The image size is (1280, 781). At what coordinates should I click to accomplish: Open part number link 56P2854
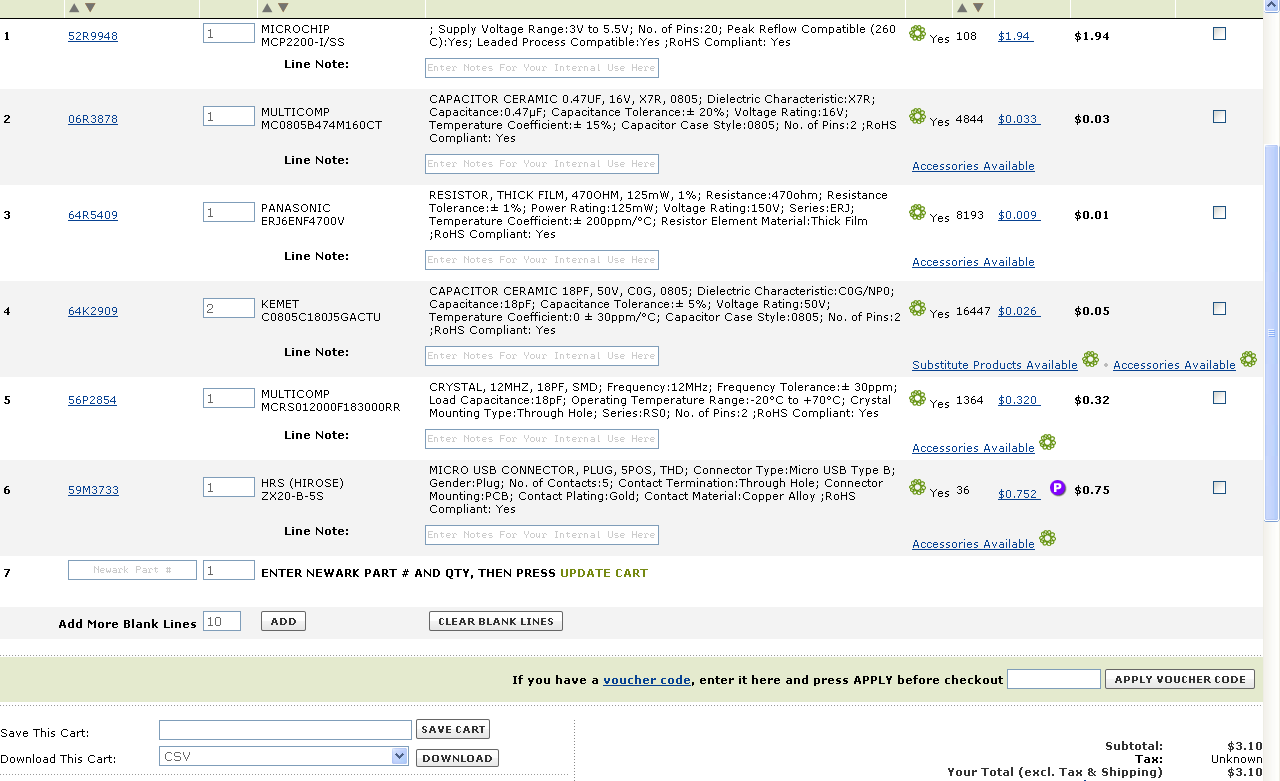click(x=92, y=400)
